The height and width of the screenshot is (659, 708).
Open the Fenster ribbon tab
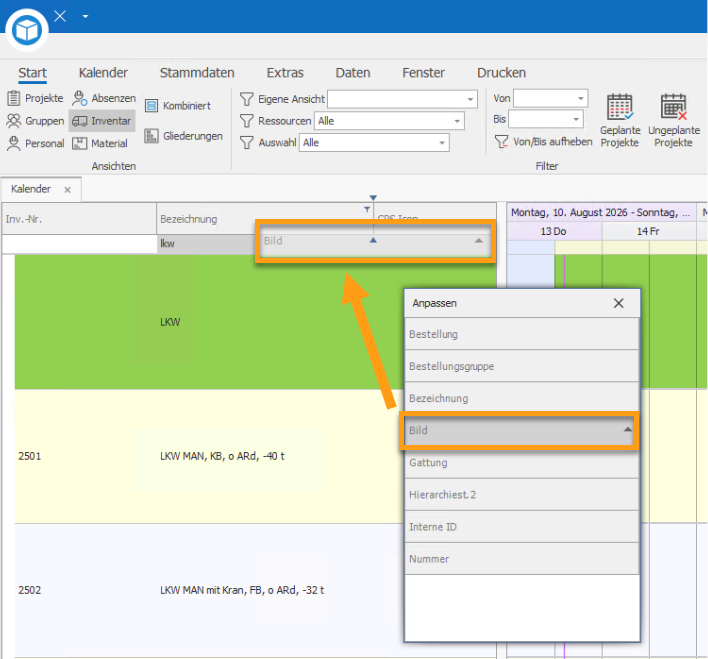coord(424,73)
